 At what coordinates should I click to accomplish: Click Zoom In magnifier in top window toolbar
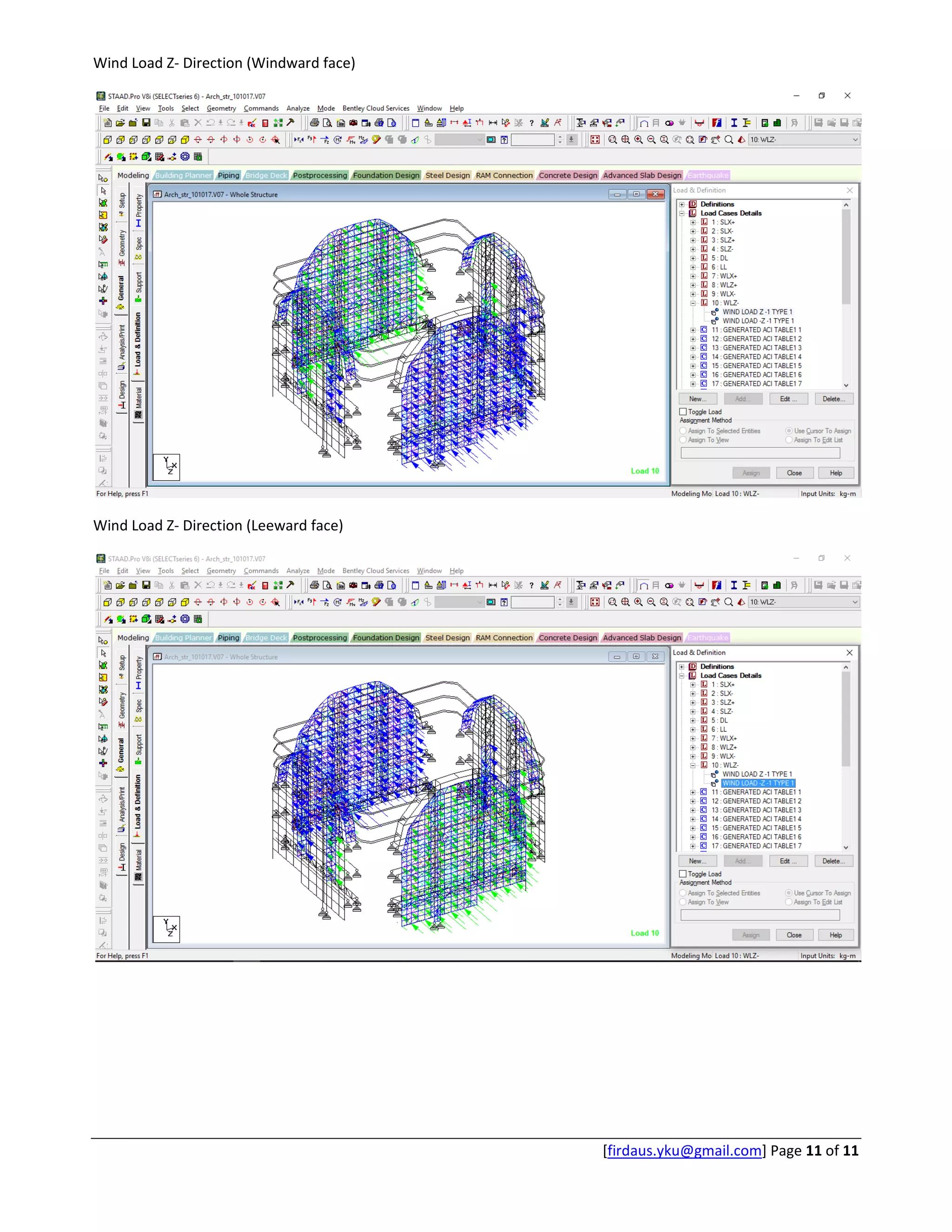pos(638,140)
